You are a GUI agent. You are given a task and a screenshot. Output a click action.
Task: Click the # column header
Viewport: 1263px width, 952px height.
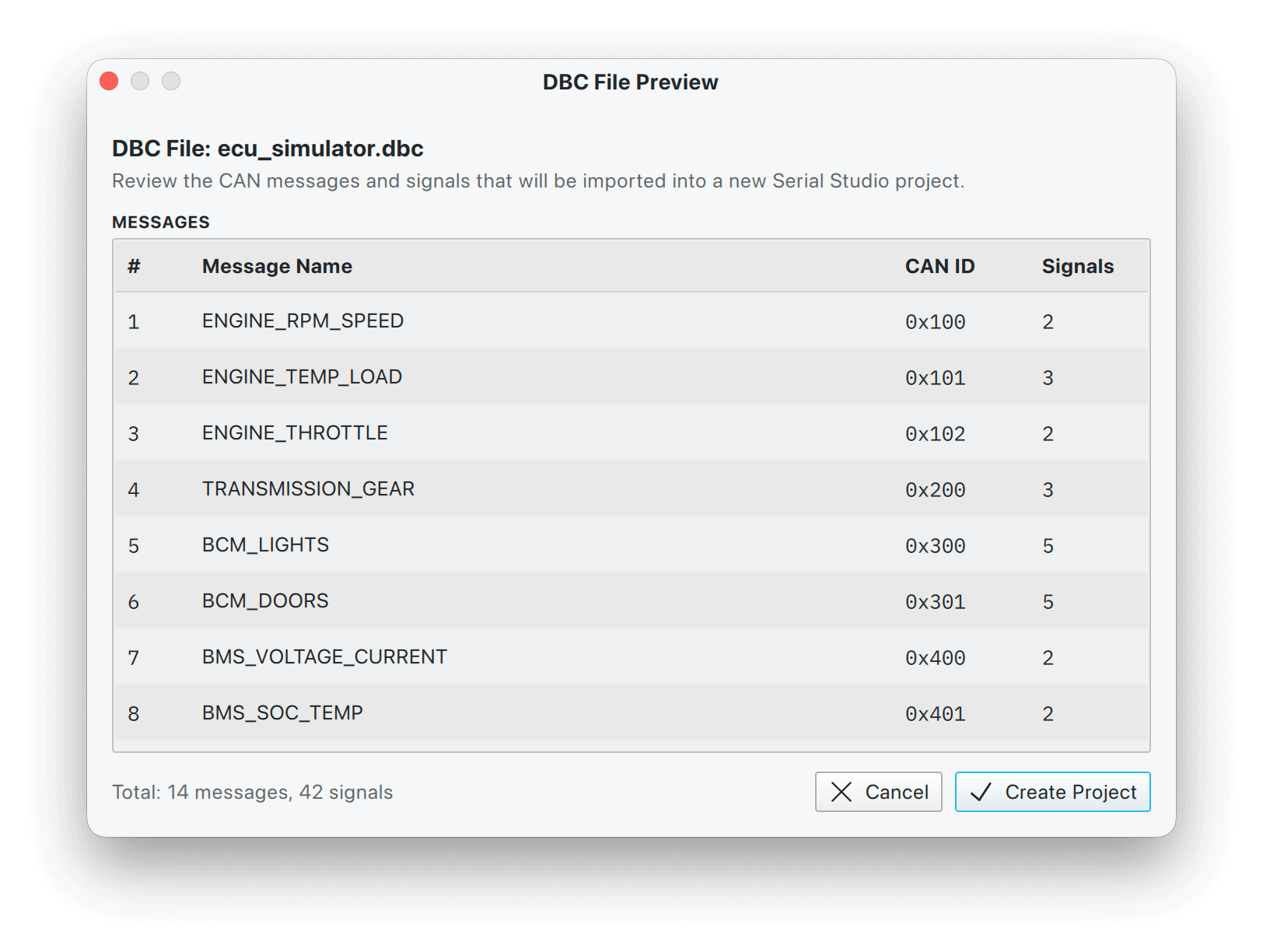[x=134, y=266]
